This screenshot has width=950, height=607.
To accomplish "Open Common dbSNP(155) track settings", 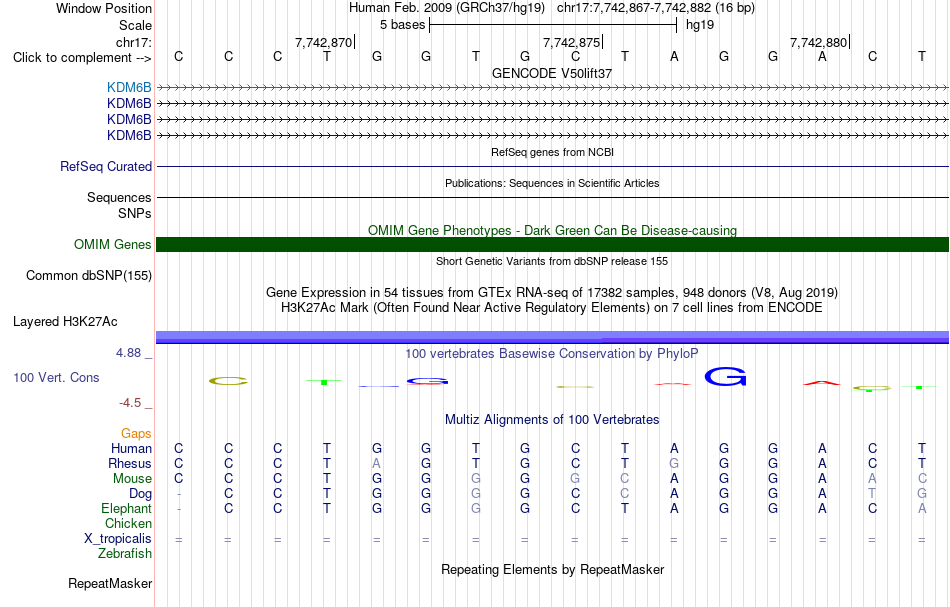I will [x=89, y=276].
